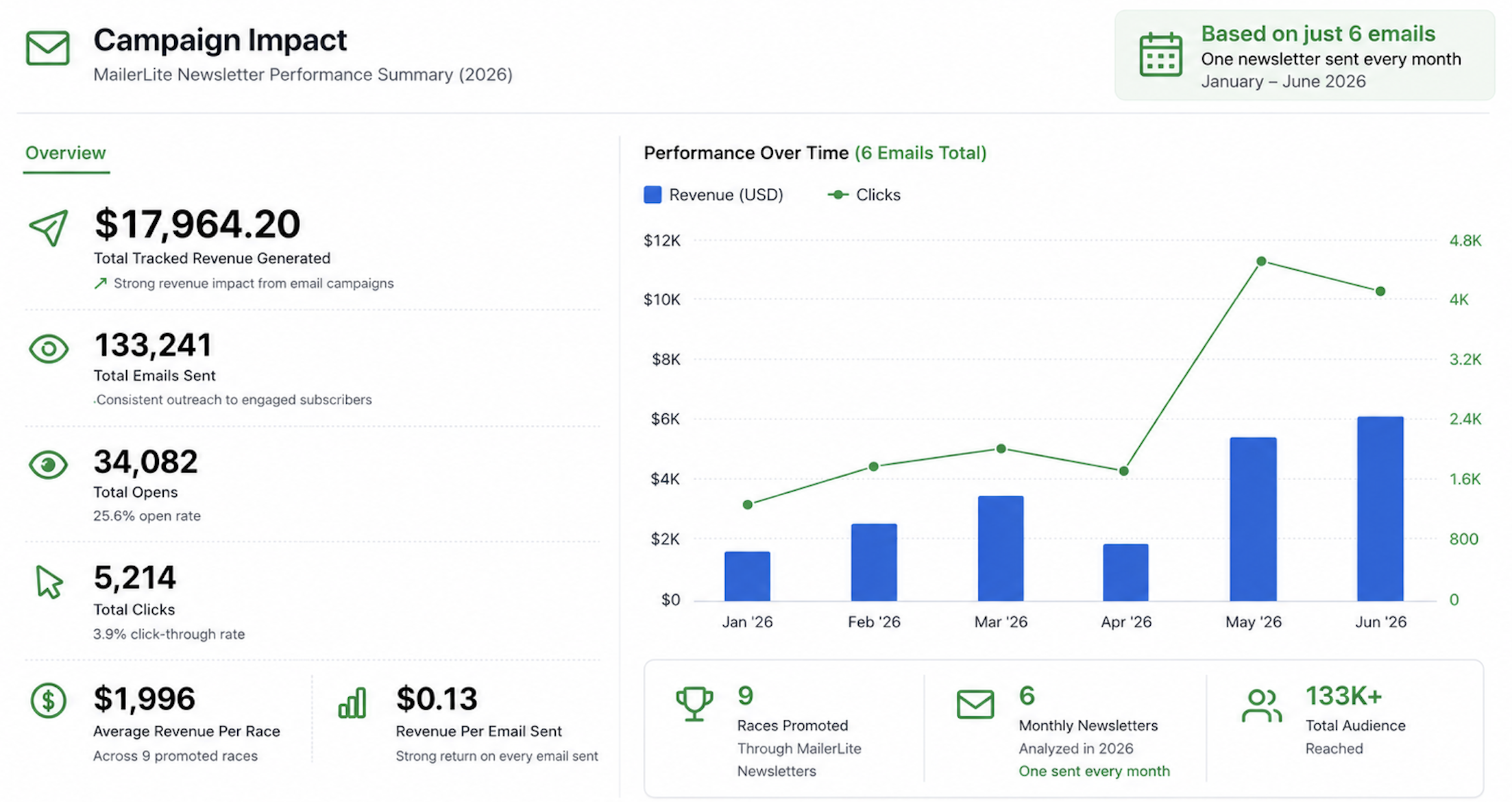Screen dimensions: 1512x802
Task: Click the $0.13 revenue per email value
Action: click(437, 698)
